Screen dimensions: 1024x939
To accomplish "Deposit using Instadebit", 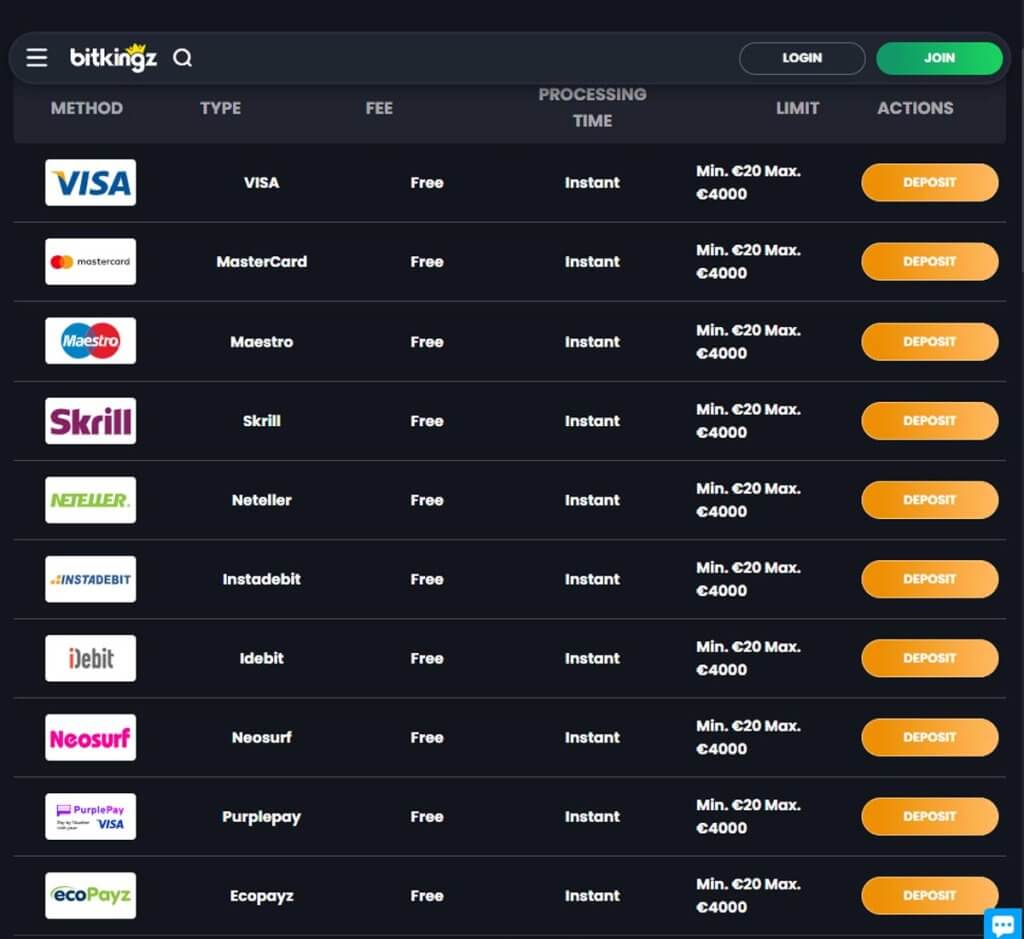I will (x=929, y=579).
